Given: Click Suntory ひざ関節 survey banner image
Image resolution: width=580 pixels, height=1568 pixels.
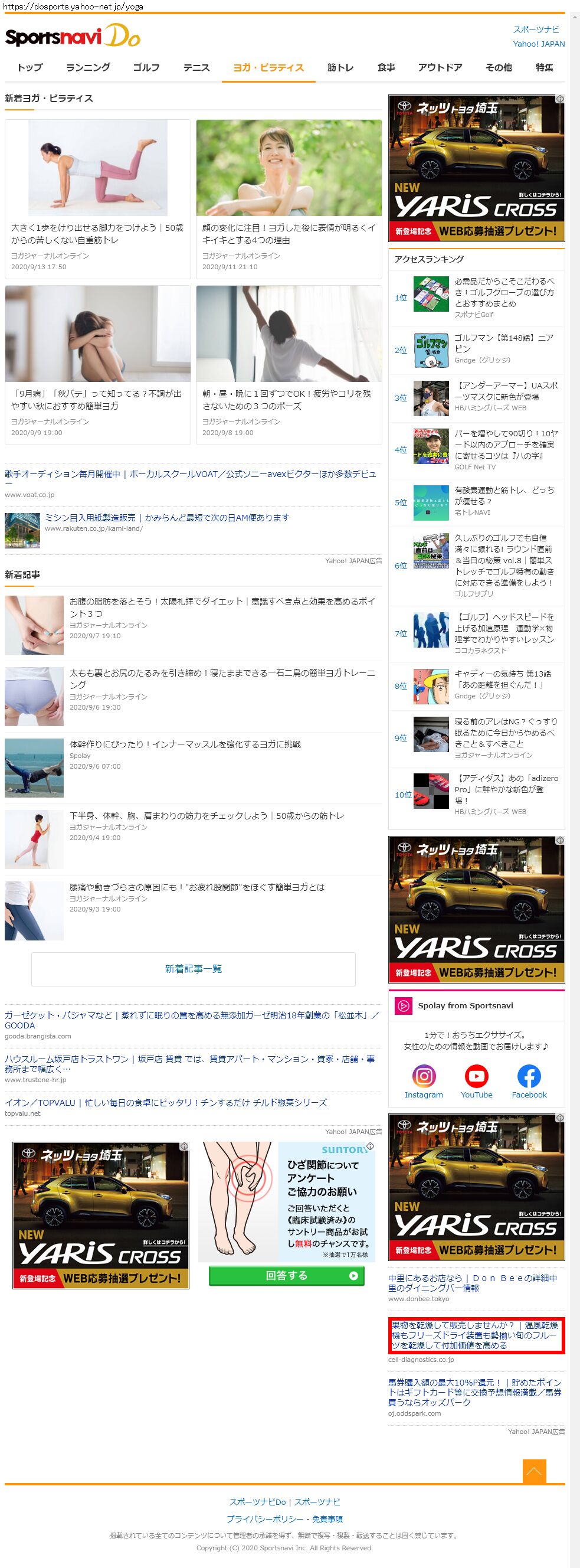Looking at the screenshot, I should 287,1202.
